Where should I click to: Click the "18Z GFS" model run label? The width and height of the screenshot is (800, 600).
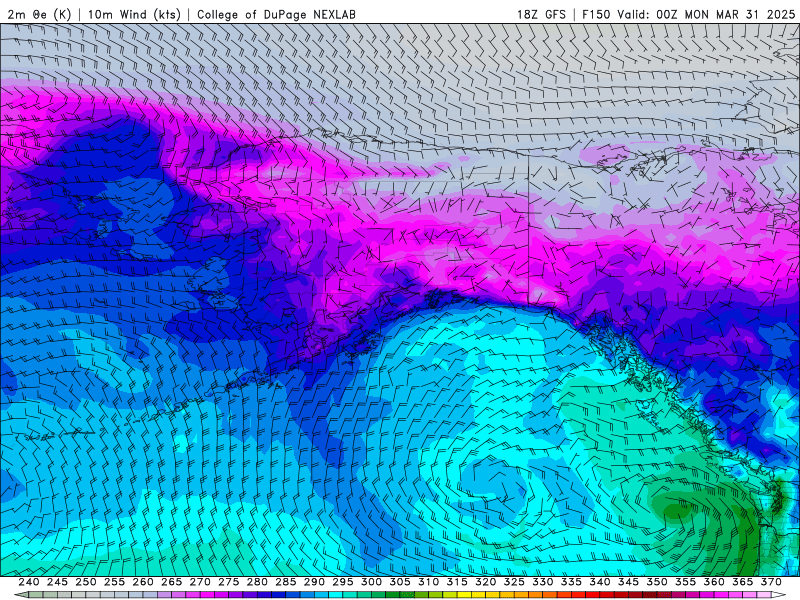point(541,14)
